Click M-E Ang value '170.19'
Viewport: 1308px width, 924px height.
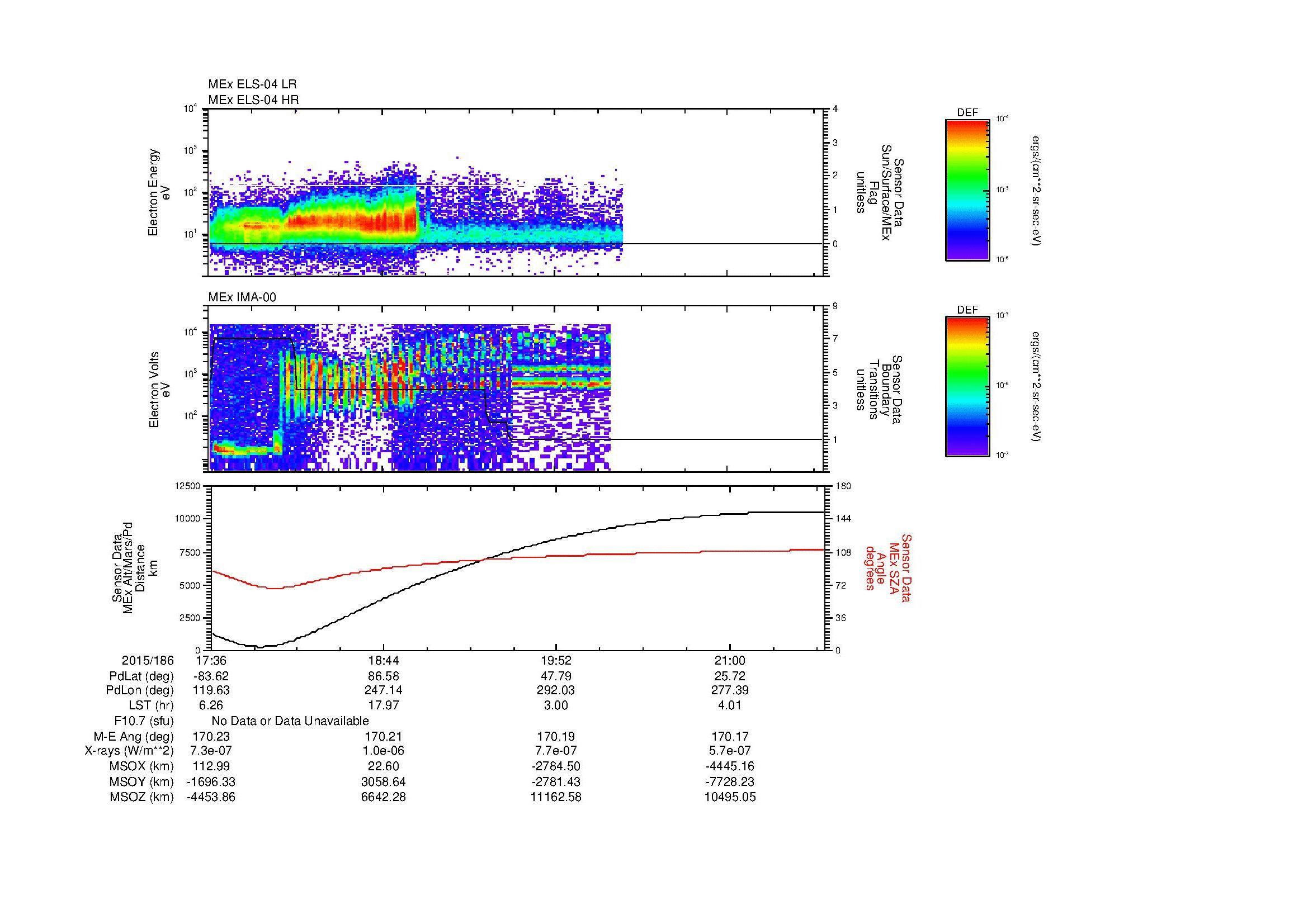[x=556, y=736]
